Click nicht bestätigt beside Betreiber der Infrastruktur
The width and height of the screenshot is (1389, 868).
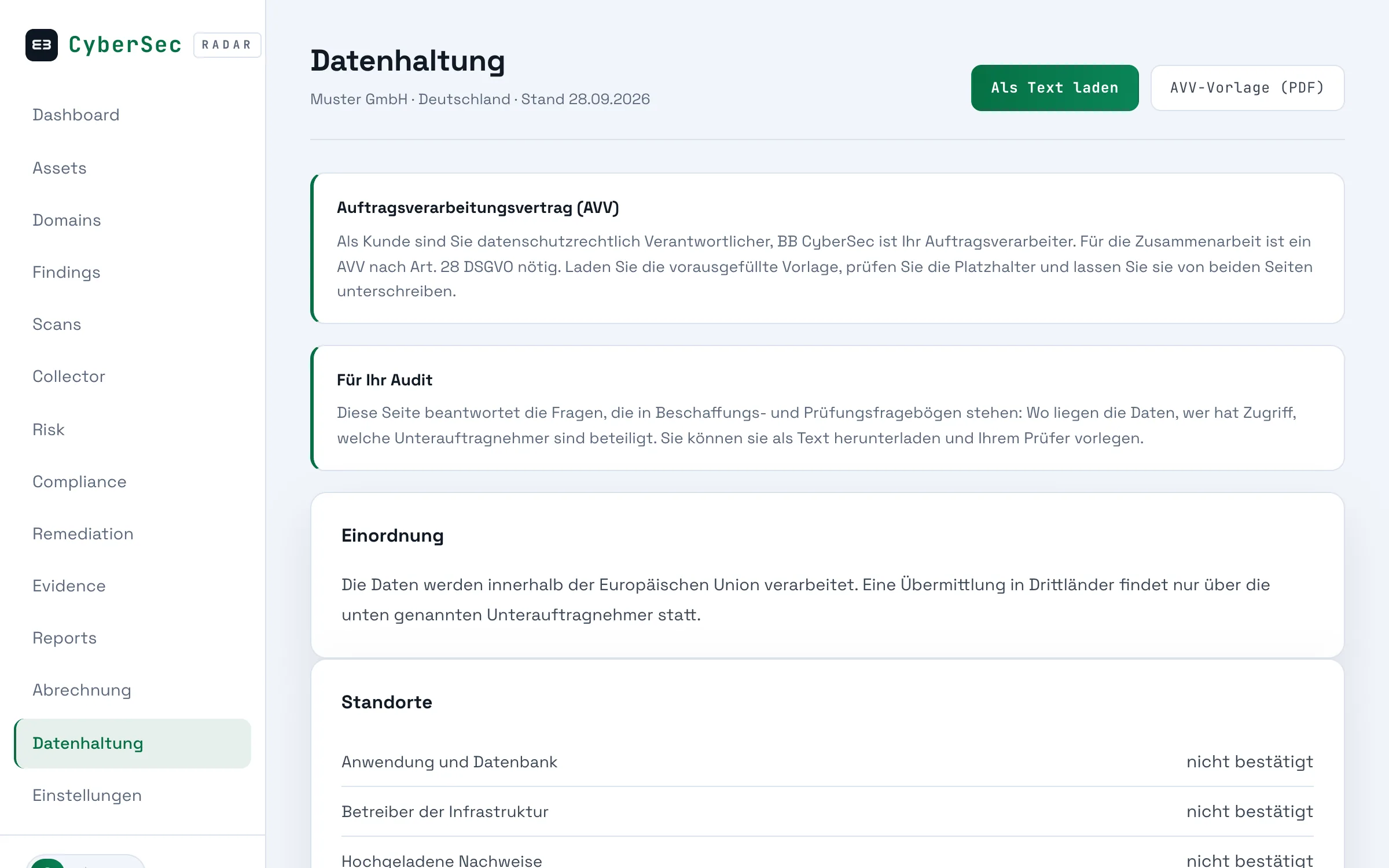tap(1250, 812)
